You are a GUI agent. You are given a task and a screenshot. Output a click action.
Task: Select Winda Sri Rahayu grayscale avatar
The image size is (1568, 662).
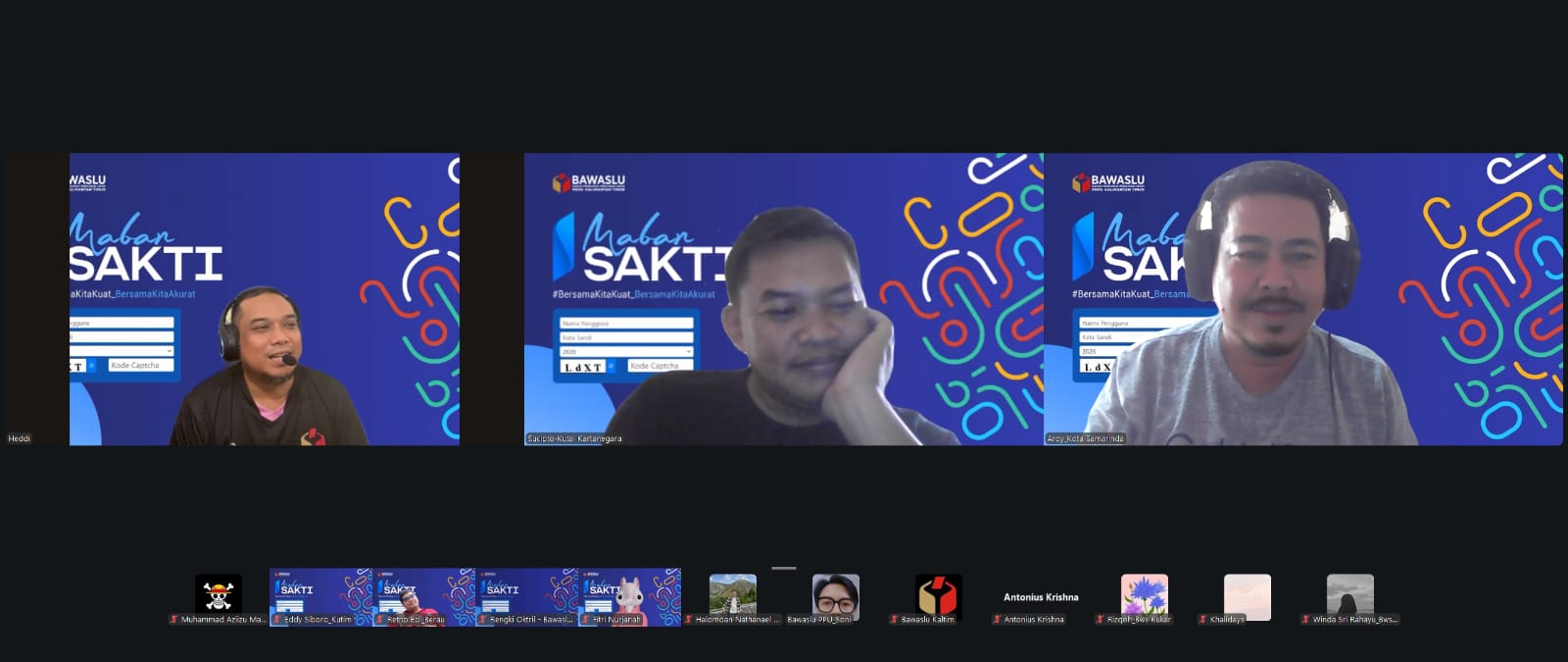point(1350,594)
